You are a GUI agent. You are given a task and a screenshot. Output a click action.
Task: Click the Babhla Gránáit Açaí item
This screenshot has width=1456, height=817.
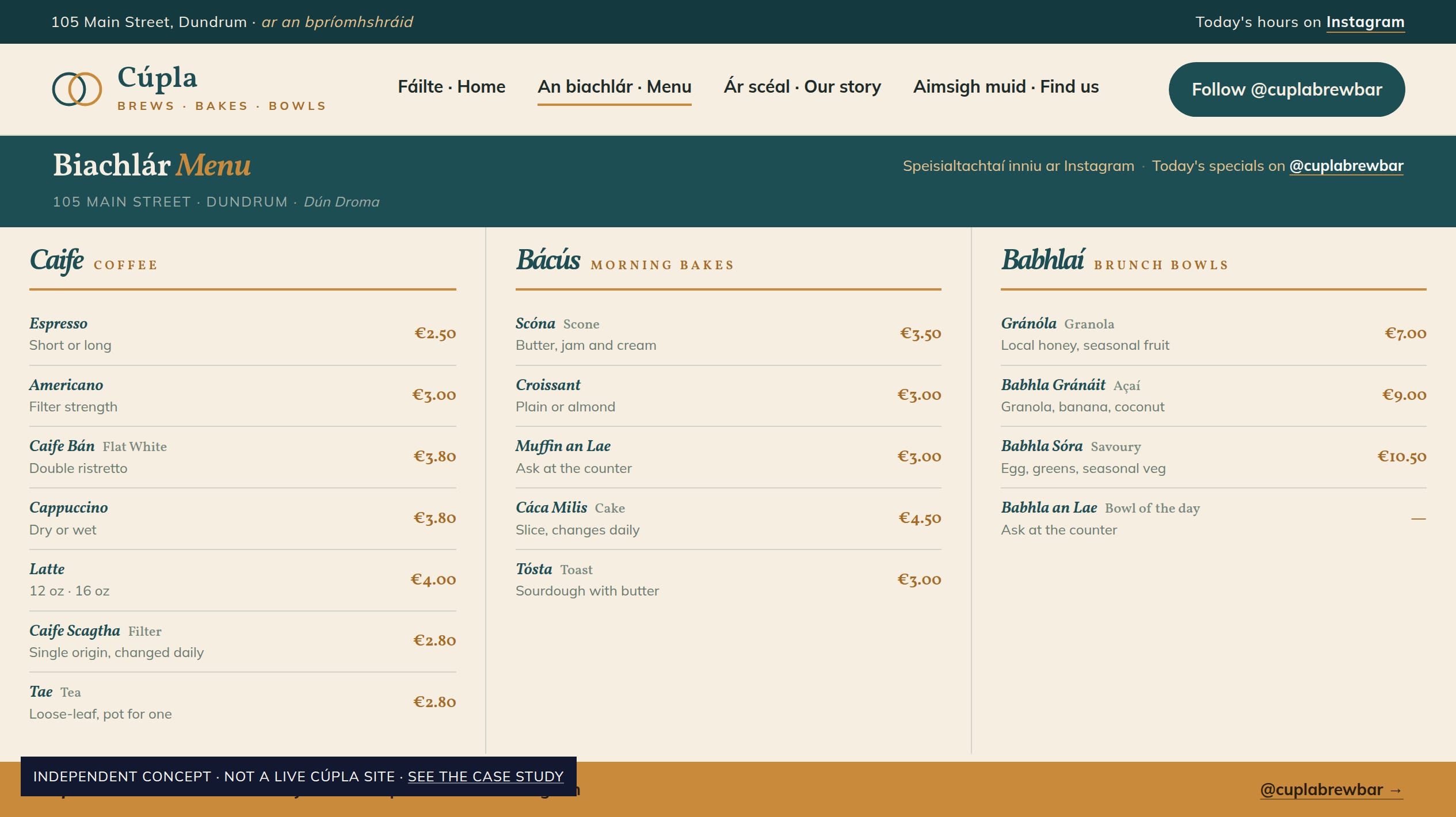point(1070,385)
